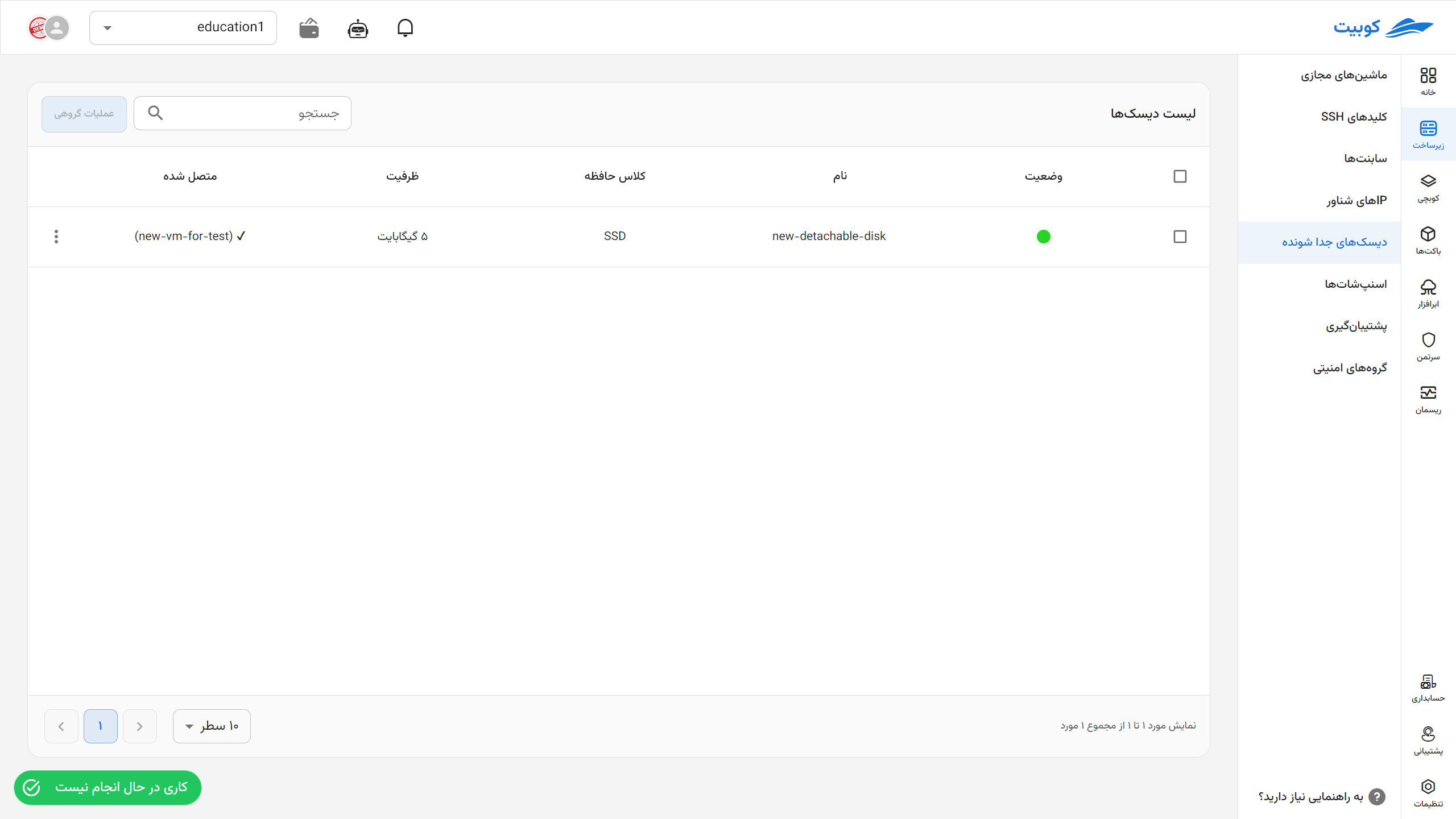The height and width of the screenshot is (819, 1456).
Task: Click the متصل شده column header
Action: [190, 176]
